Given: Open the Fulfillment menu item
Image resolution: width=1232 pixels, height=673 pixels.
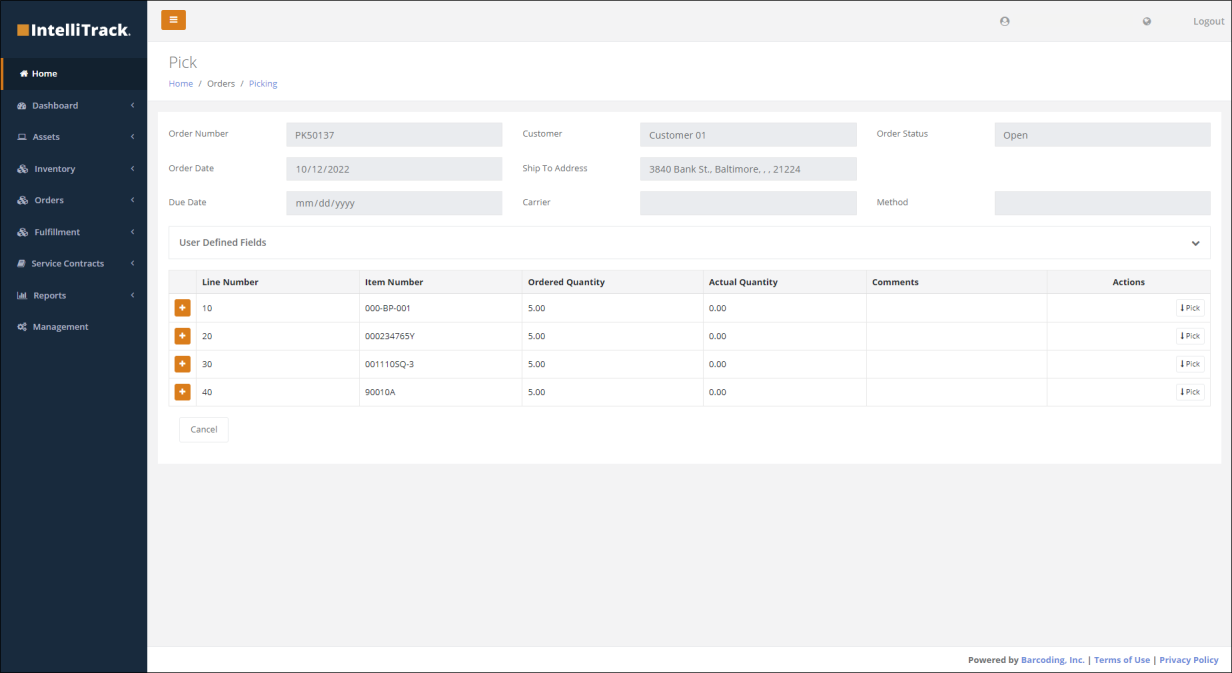Looking at the screenshot, I should pos(74,232).
